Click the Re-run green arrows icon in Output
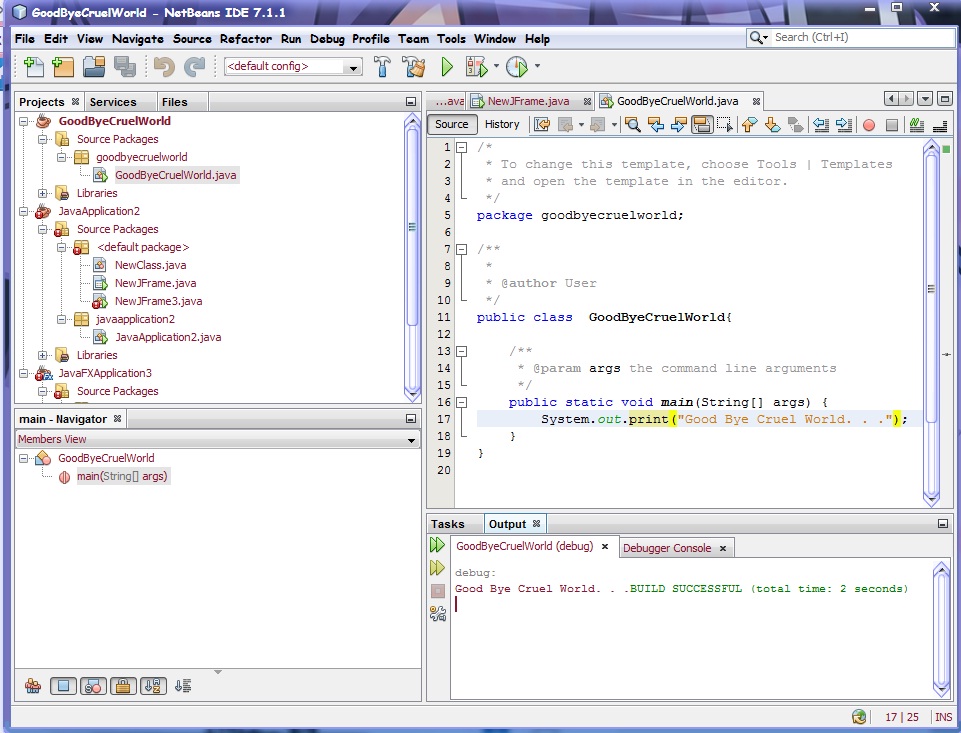The height and width of the screenshot is (733, 961). pyautogui.click(x=437, y=544)
